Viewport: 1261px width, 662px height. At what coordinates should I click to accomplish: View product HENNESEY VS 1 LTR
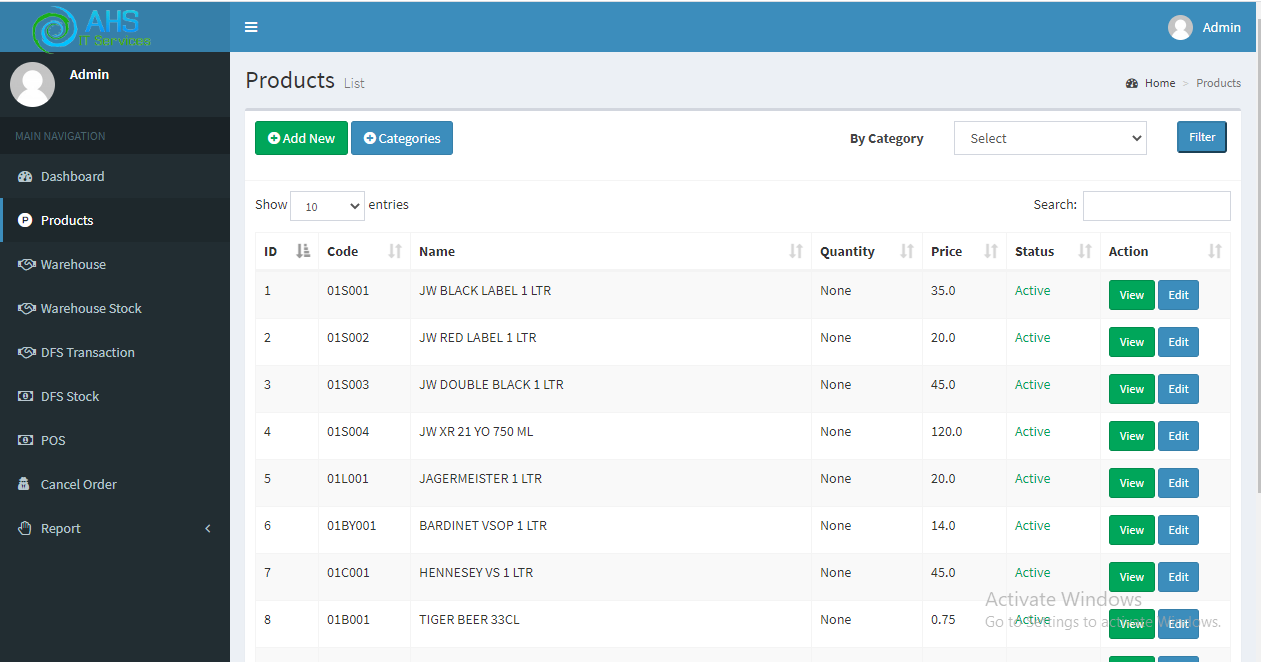click(x=1132, y=577)
